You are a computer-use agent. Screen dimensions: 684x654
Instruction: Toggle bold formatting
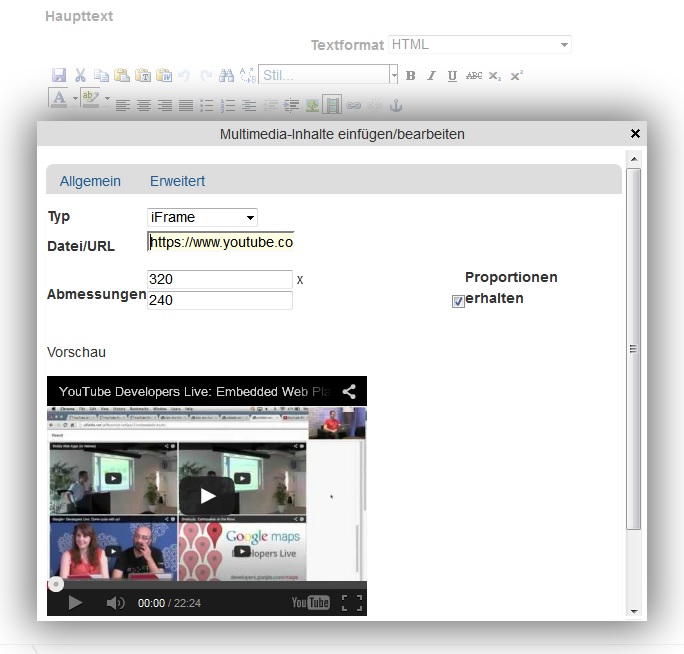tap(410, 76)
